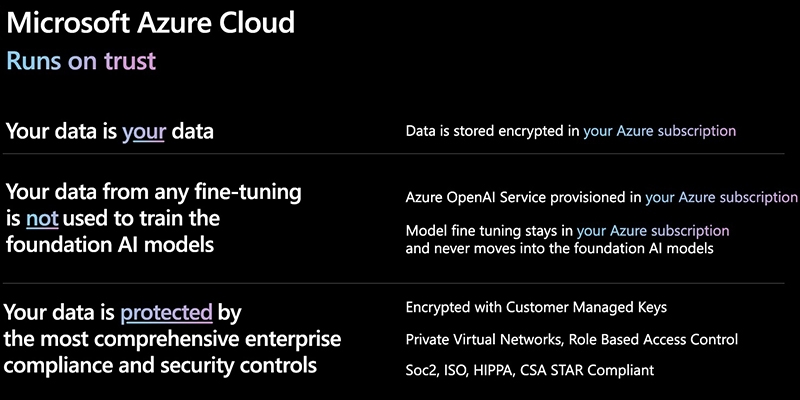The height and width of the screenshot is (400, 800).
Task: Click the Microsoft Azure Cloud title
Action: (x=151, y=22)
